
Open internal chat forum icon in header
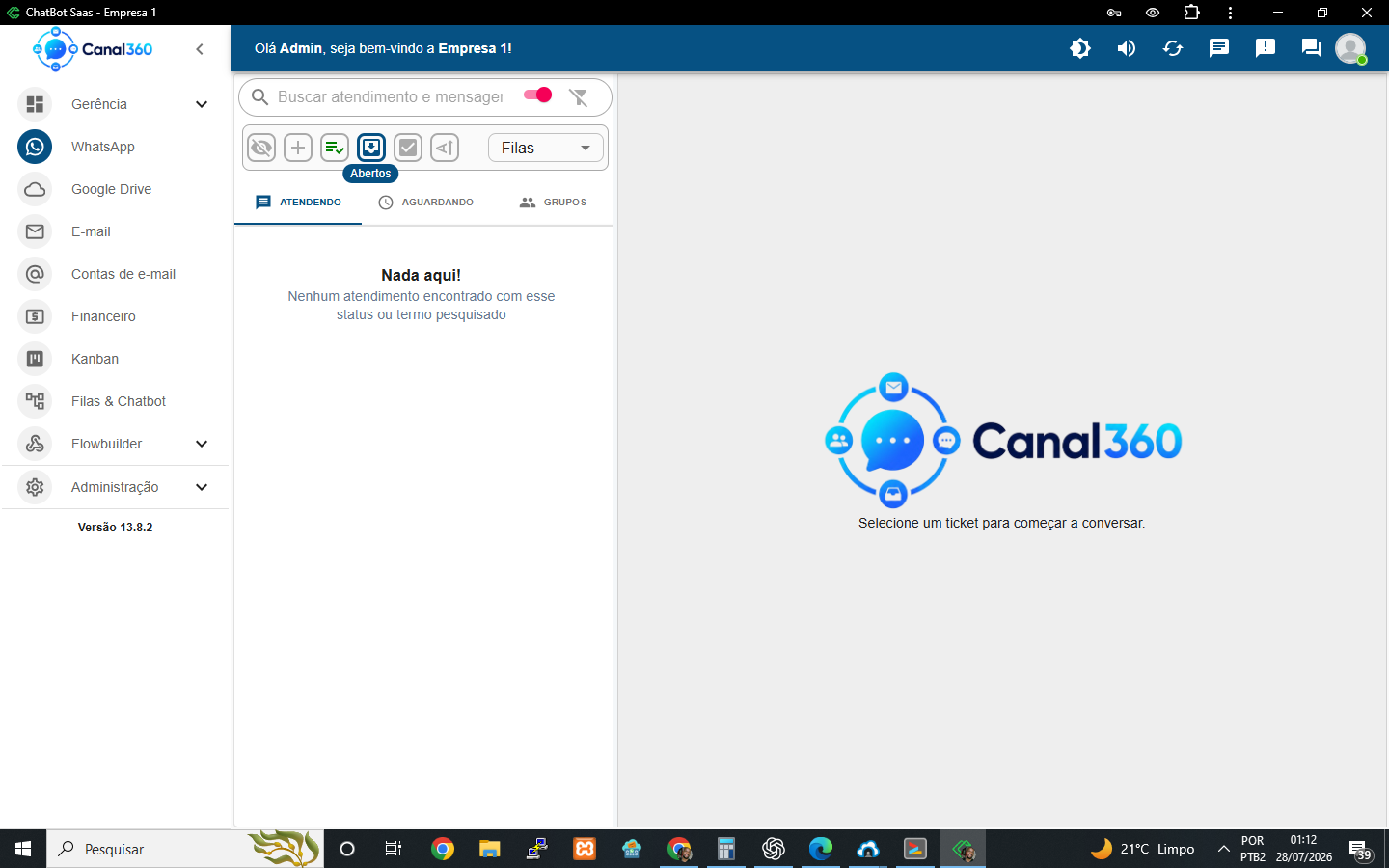1312,48
